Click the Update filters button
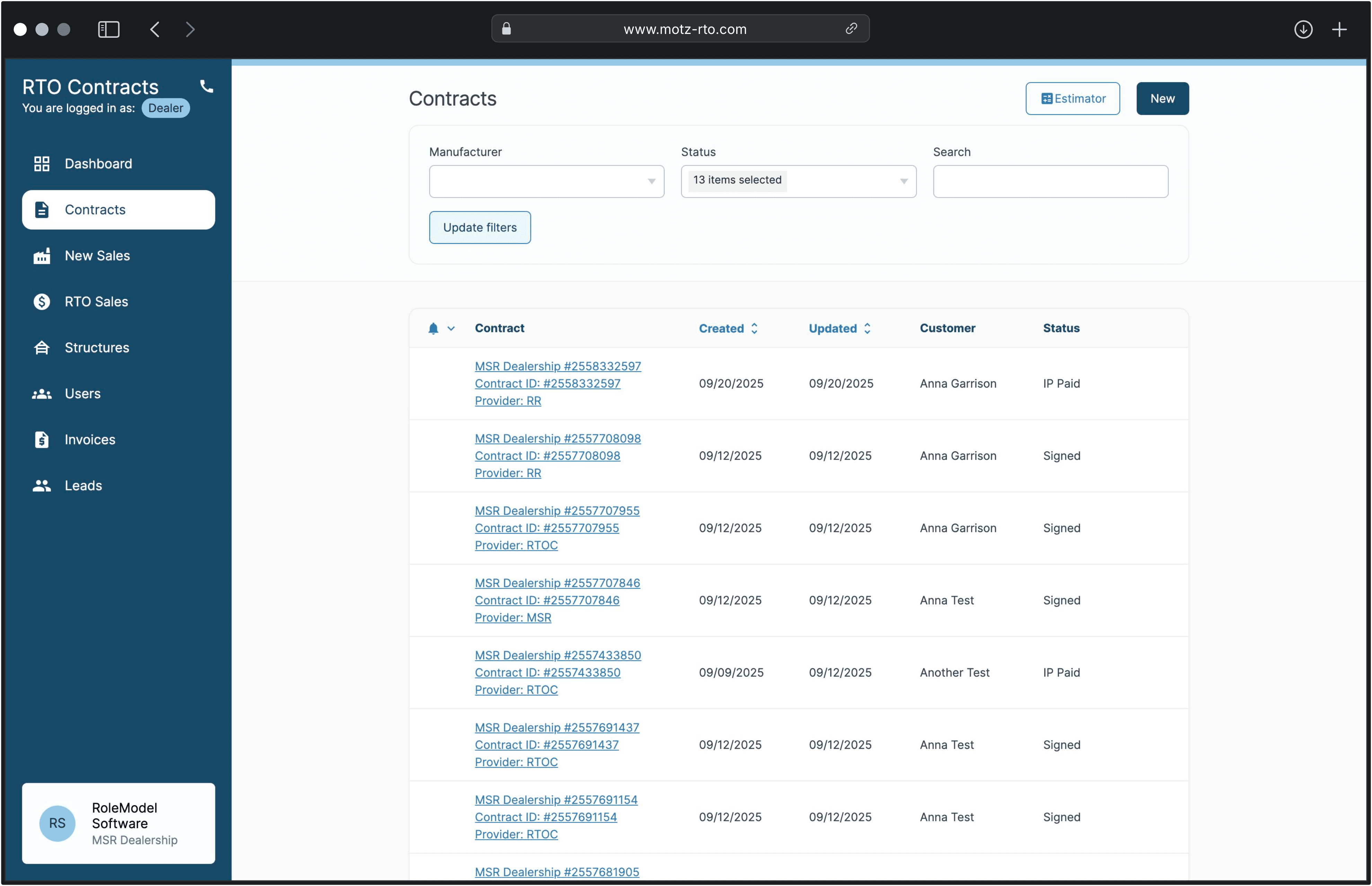The image size is (1372, 886). tap(480, 228)
